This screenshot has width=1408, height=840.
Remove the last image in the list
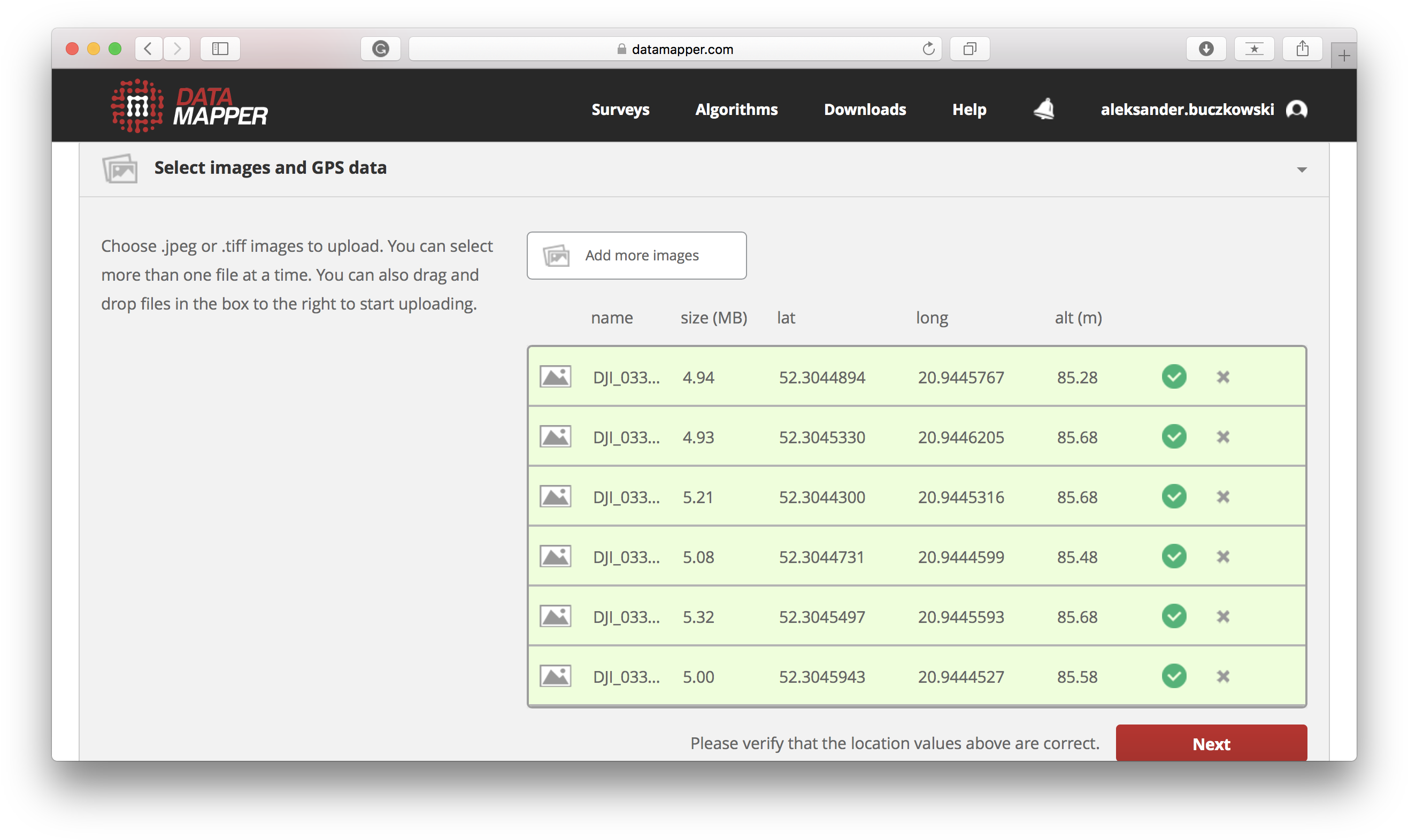1223,676
